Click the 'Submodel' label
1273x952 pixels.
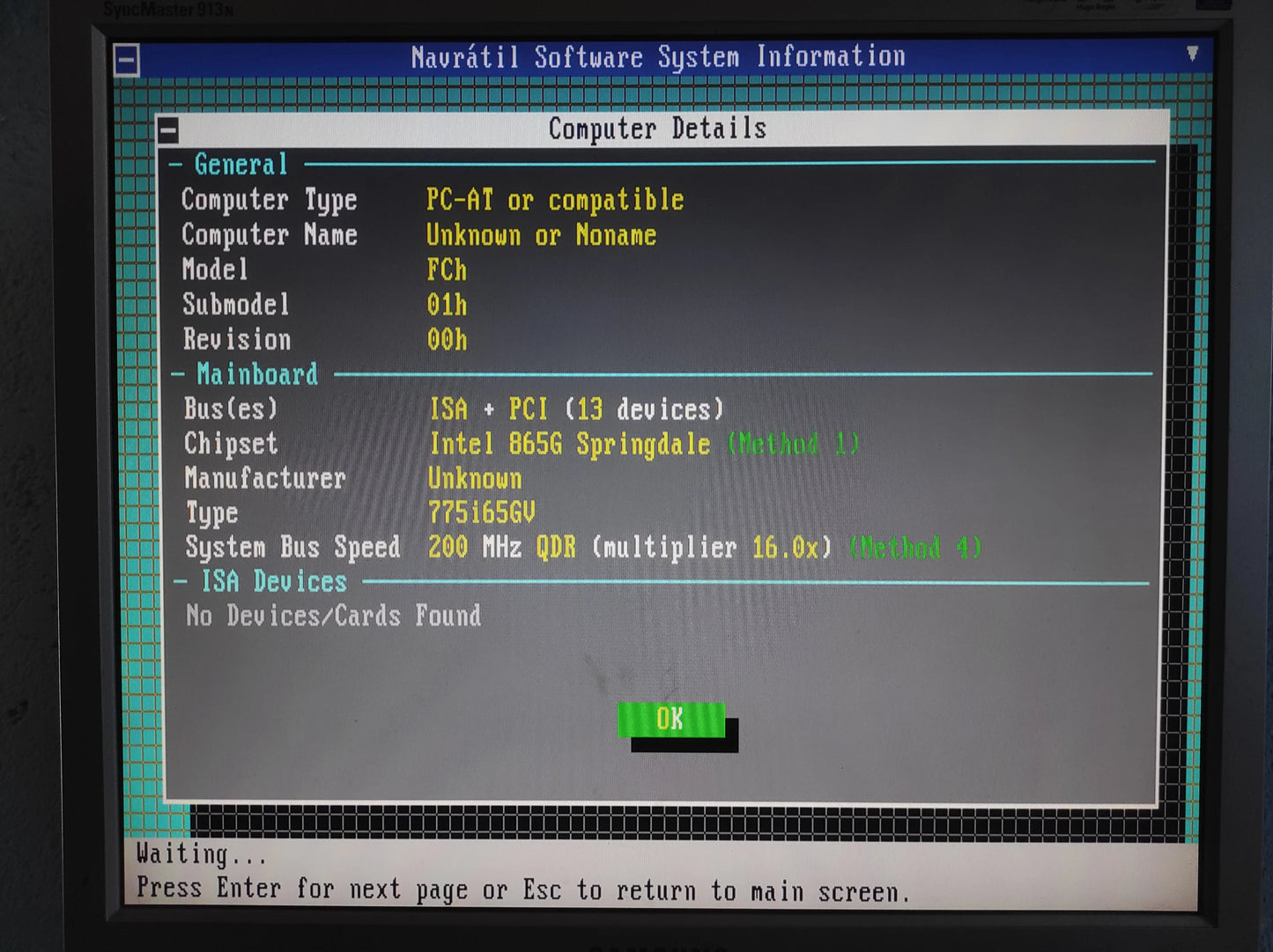pos(235,305)
